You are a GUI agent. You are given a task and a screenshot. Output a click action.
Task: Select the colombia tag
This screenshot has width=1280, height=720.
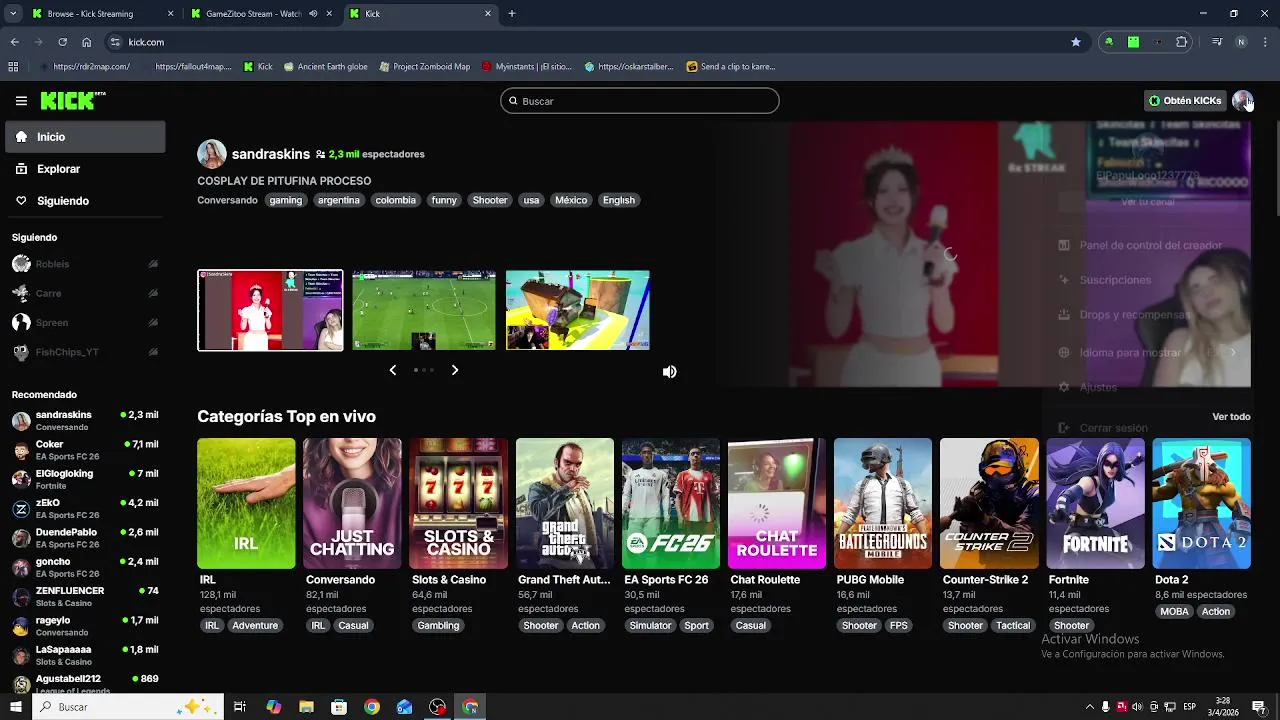[x=395, y=200]
